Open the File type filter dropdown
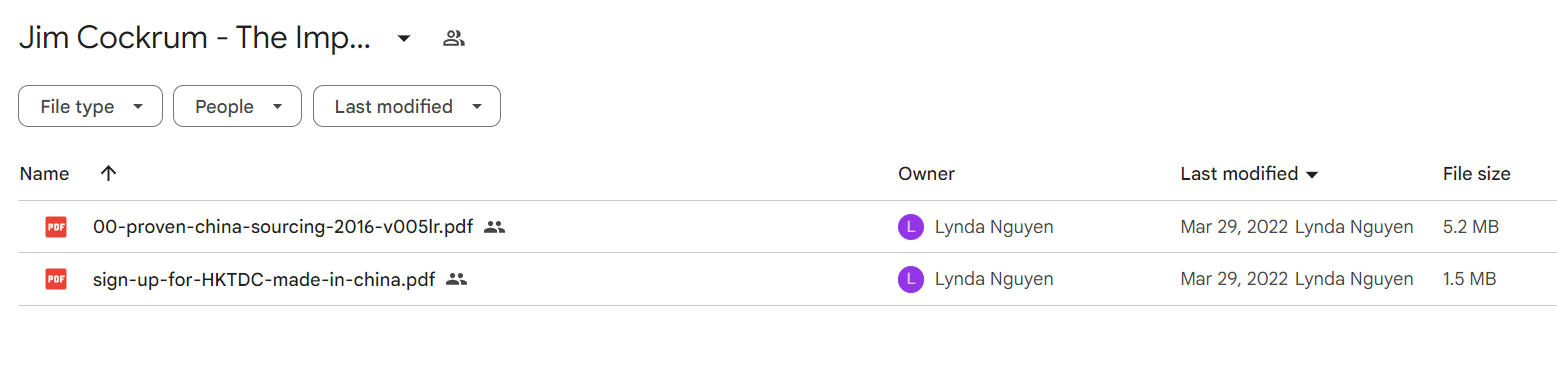Screen dimensions: 1557x373 [x=90, y=106]
